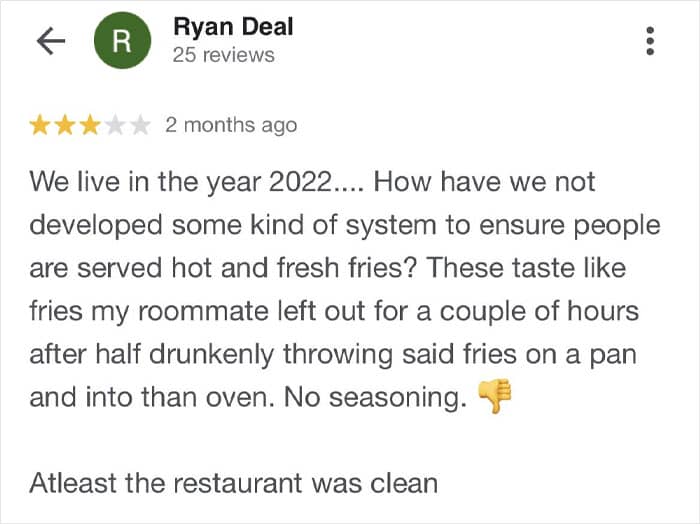Viewport: 700px width, 524px height.
Task: Go back using the left arrow
Action: (50, 41)
